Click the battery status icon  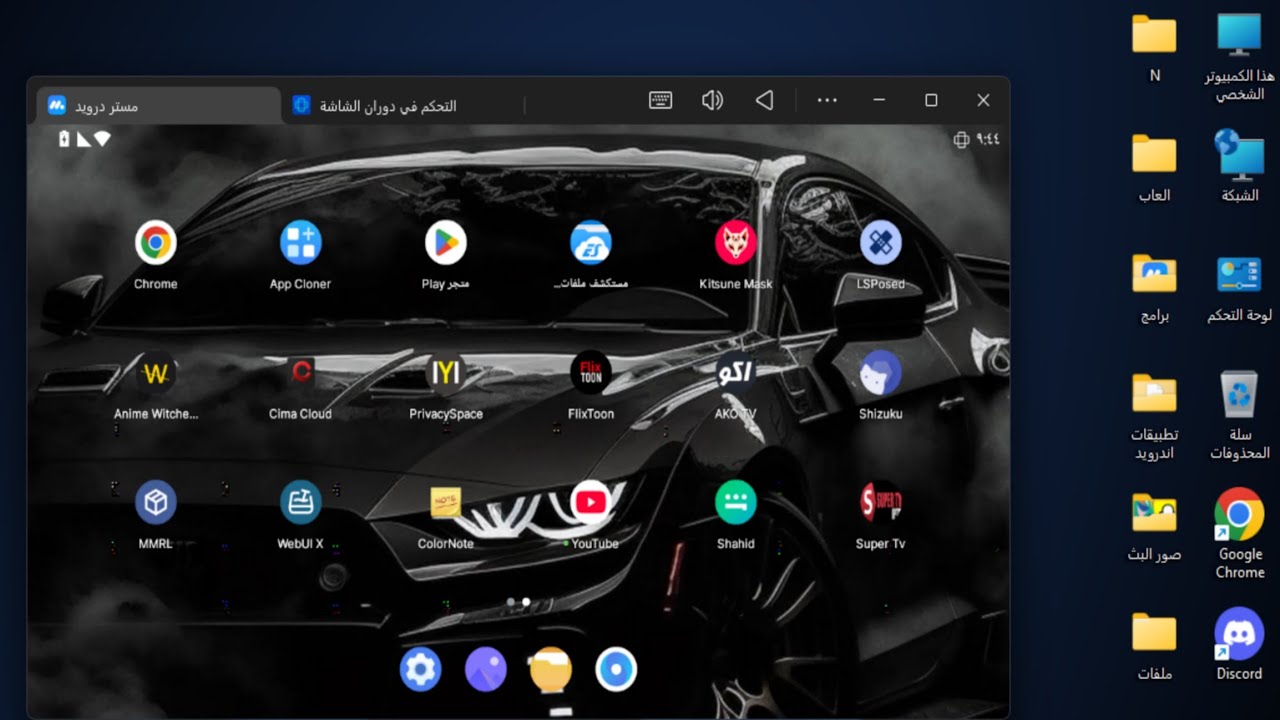tap(65, 140)
